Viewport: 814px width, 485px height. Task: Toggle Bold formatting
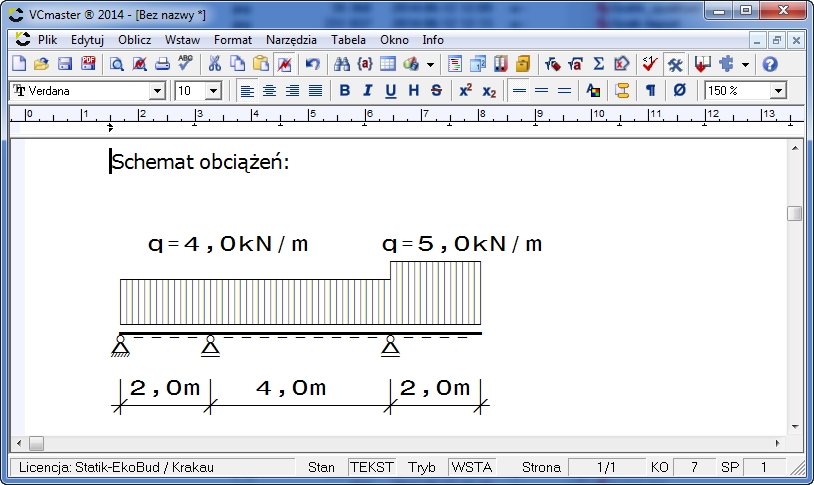[x=344, y=91]
